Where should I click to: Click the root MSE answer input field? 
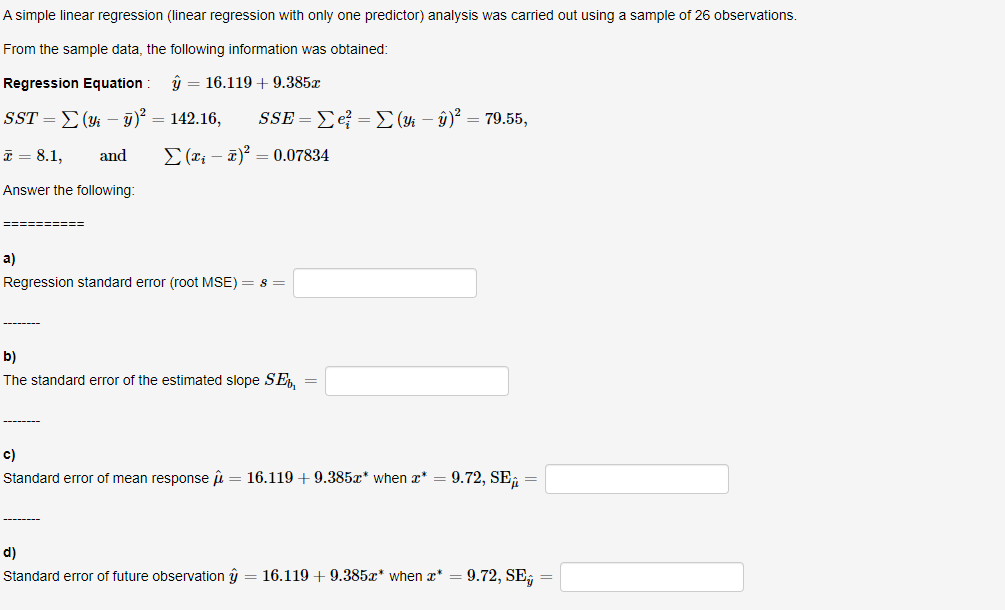(x=385, y=283)
